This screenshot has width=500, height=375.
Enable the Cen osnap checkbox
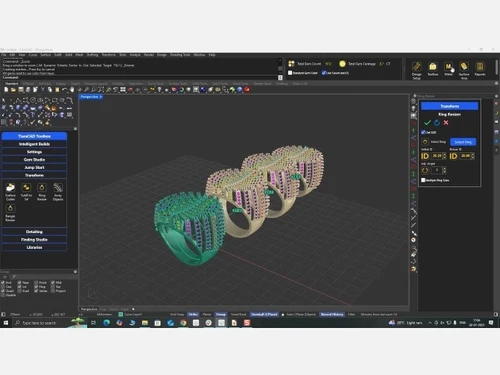click(3, 287)
